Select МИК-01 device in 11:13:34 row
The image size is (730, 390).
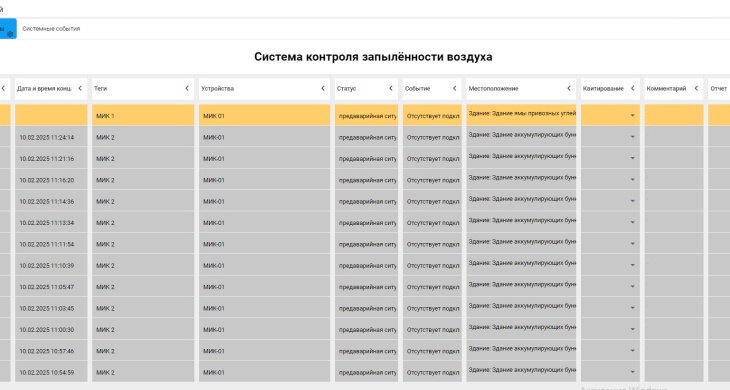[264, 223]
